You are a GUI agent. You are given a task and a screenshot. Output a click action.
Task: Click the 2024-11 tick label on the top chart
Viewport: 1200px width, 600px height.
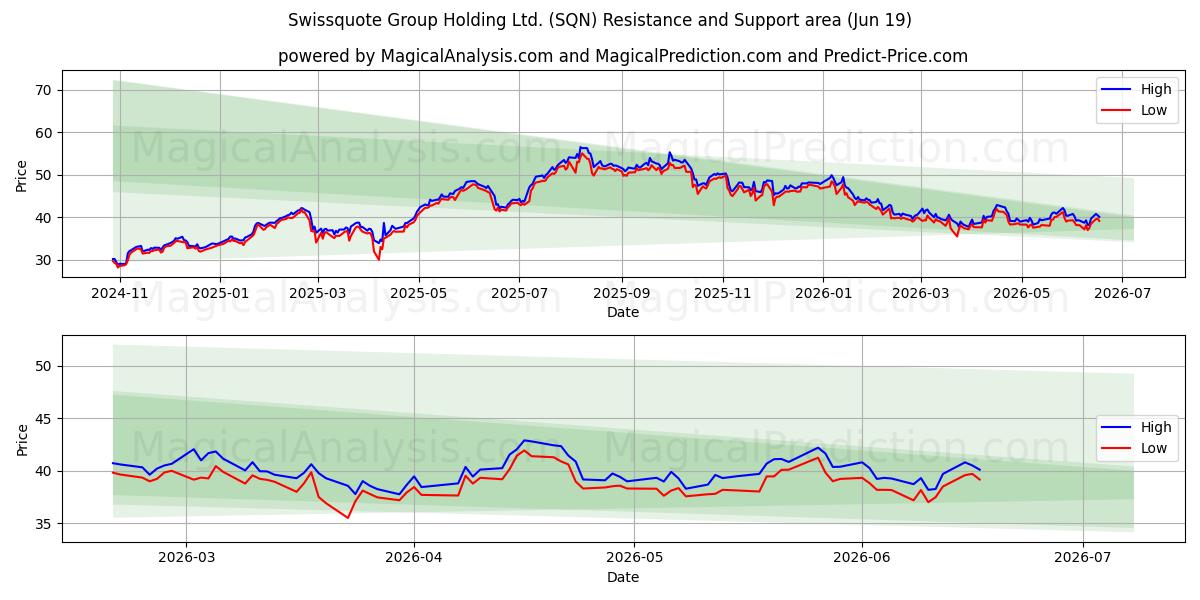(x=121, y=294)
